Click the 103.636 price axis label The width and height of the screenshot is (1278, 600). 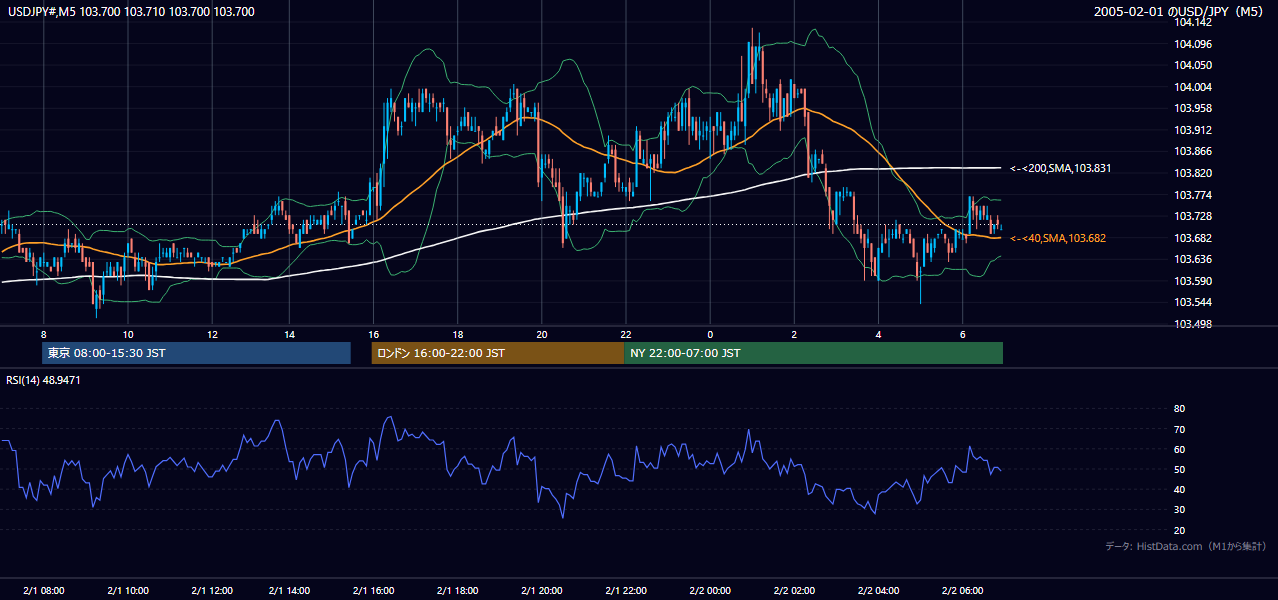click(x=1194, y=259)
